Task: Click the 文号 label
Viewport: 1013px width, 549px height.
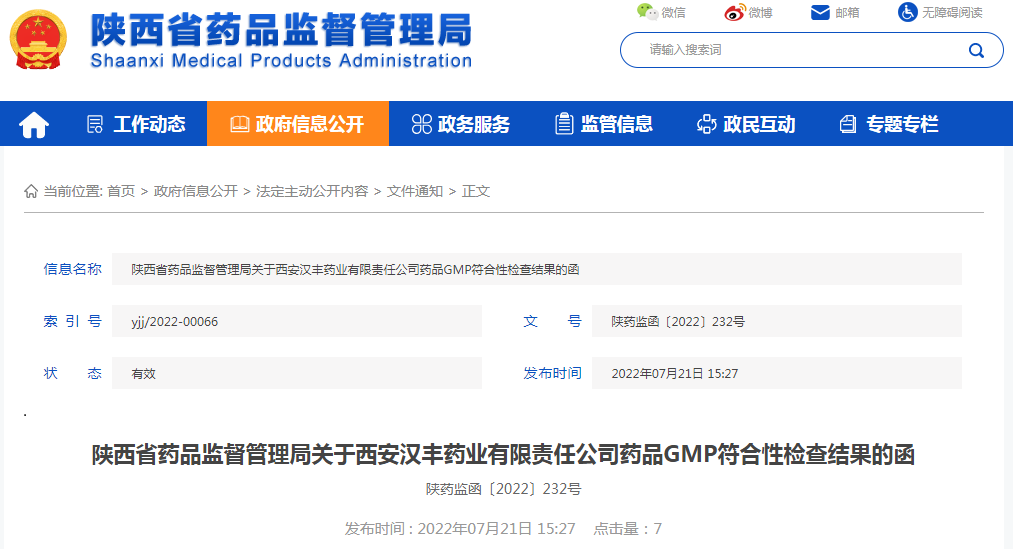Action: pos(552,321)
